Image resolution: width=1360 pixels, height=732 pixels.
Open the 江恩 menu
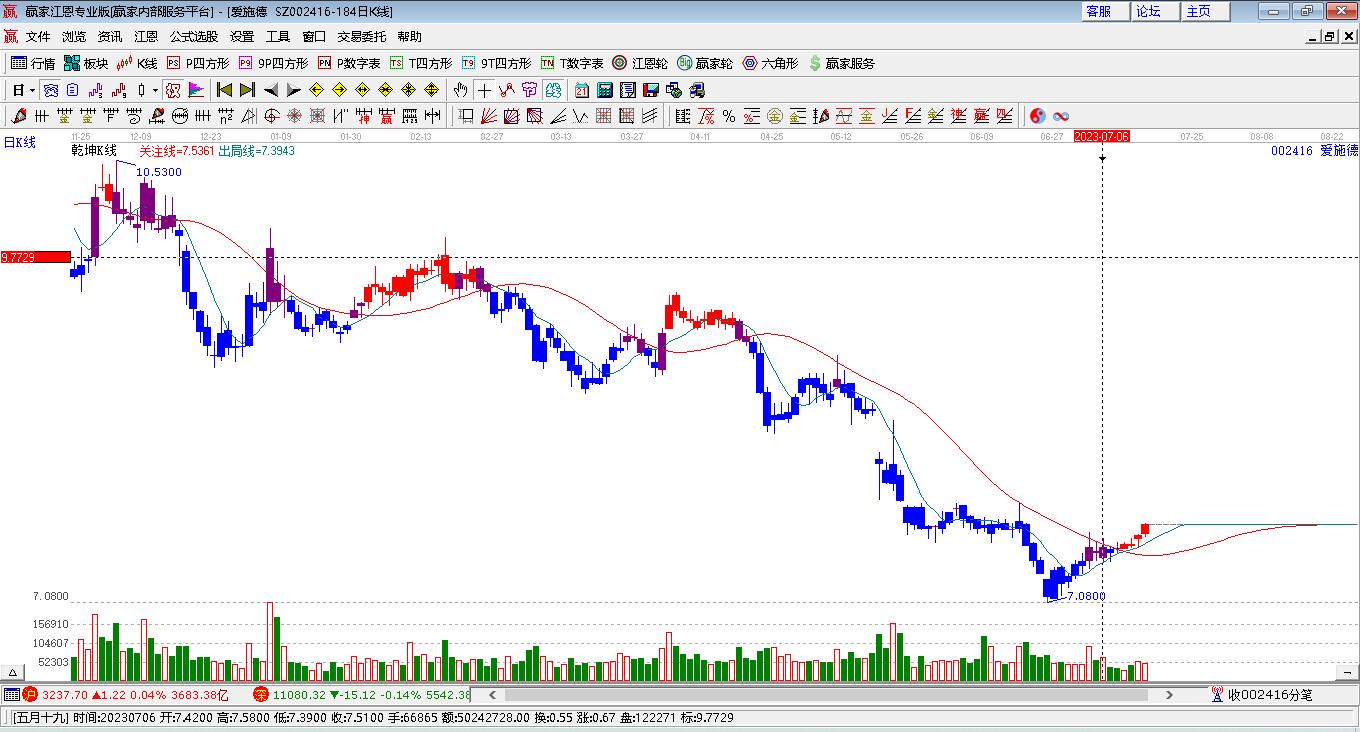(x=146, y=37)
